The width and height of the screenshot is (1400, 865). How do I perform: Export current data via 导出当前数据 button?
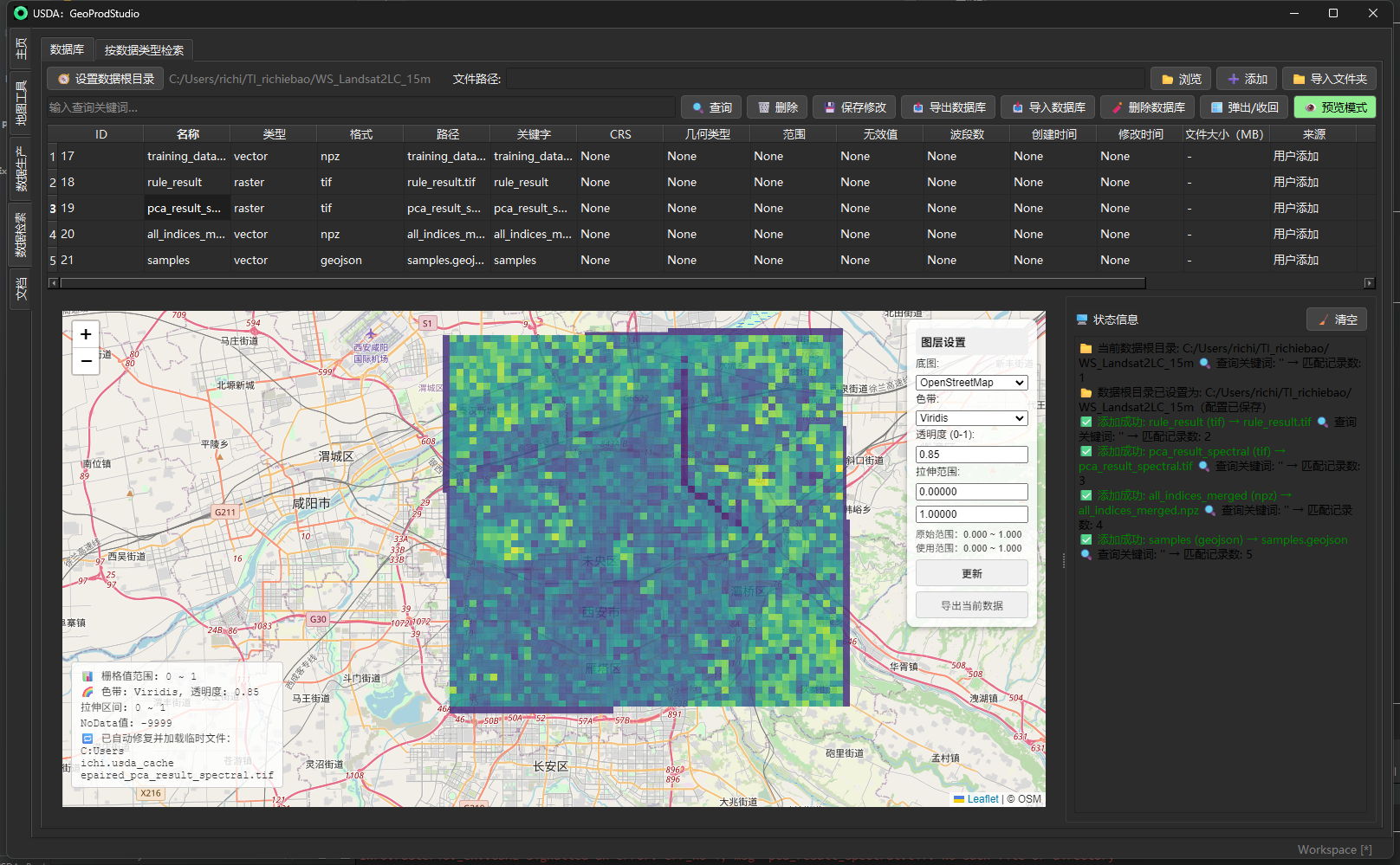tap(971, 604)
